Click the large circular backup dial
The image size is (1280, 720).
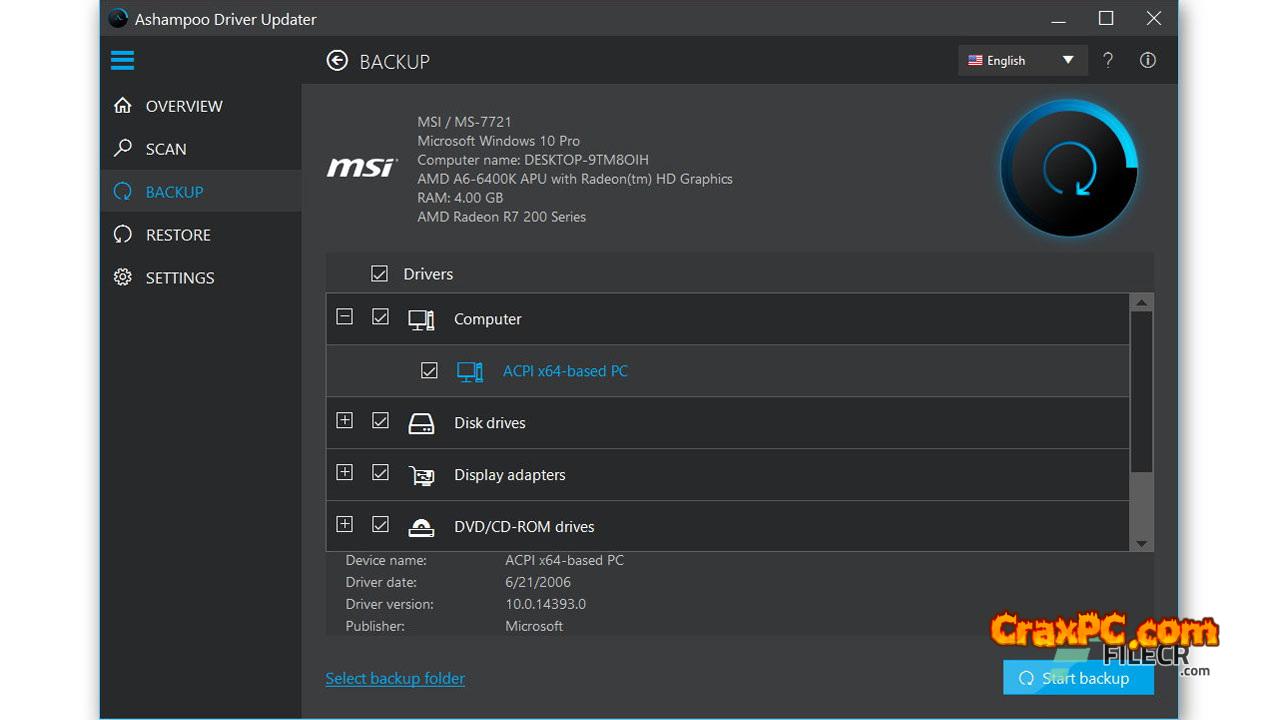[x=1068, y=168]
